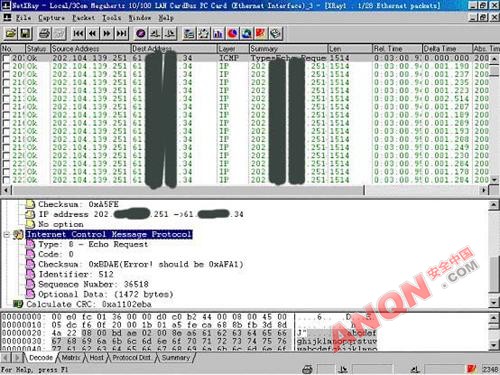Select the Checksum 0xBDAE error line

tap(141, 264)
